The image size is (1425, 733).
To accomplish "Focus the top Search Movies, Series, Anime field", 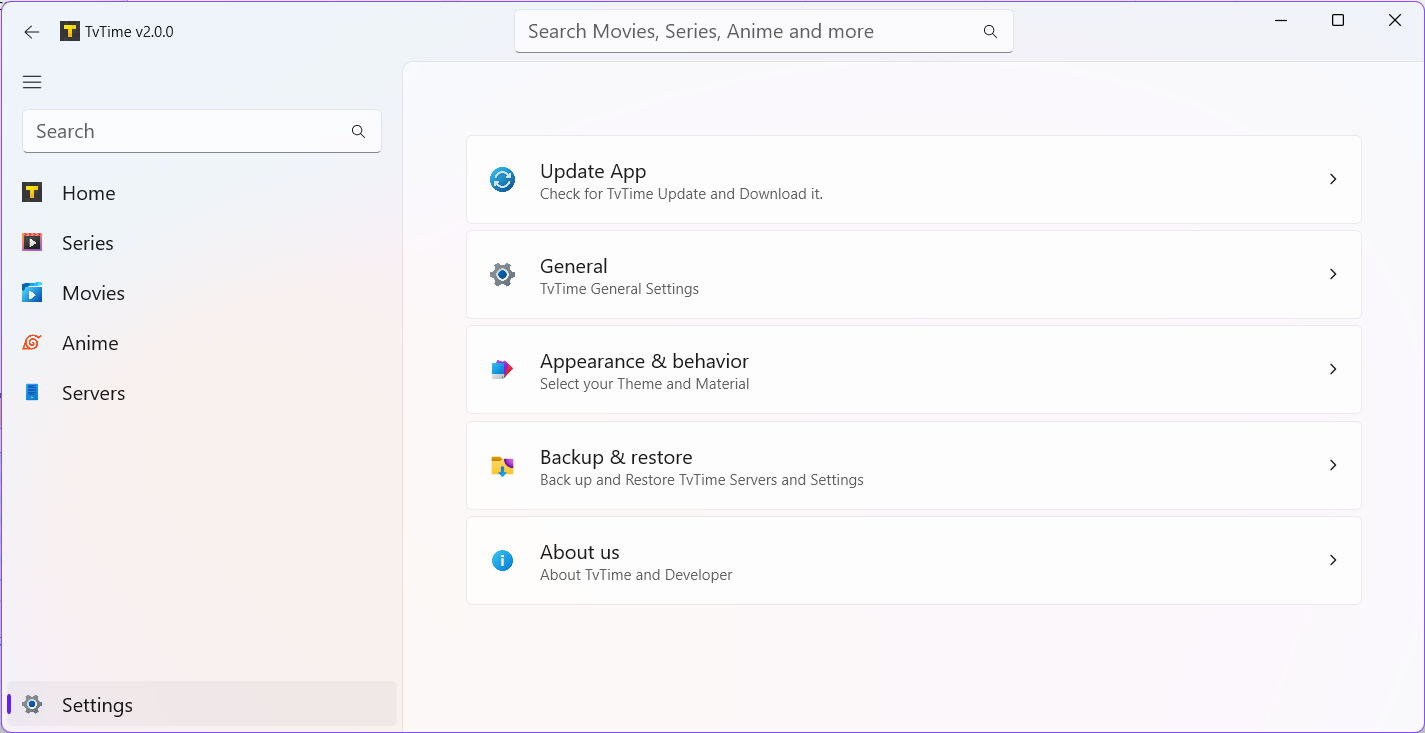I will [x=763, y=31].
